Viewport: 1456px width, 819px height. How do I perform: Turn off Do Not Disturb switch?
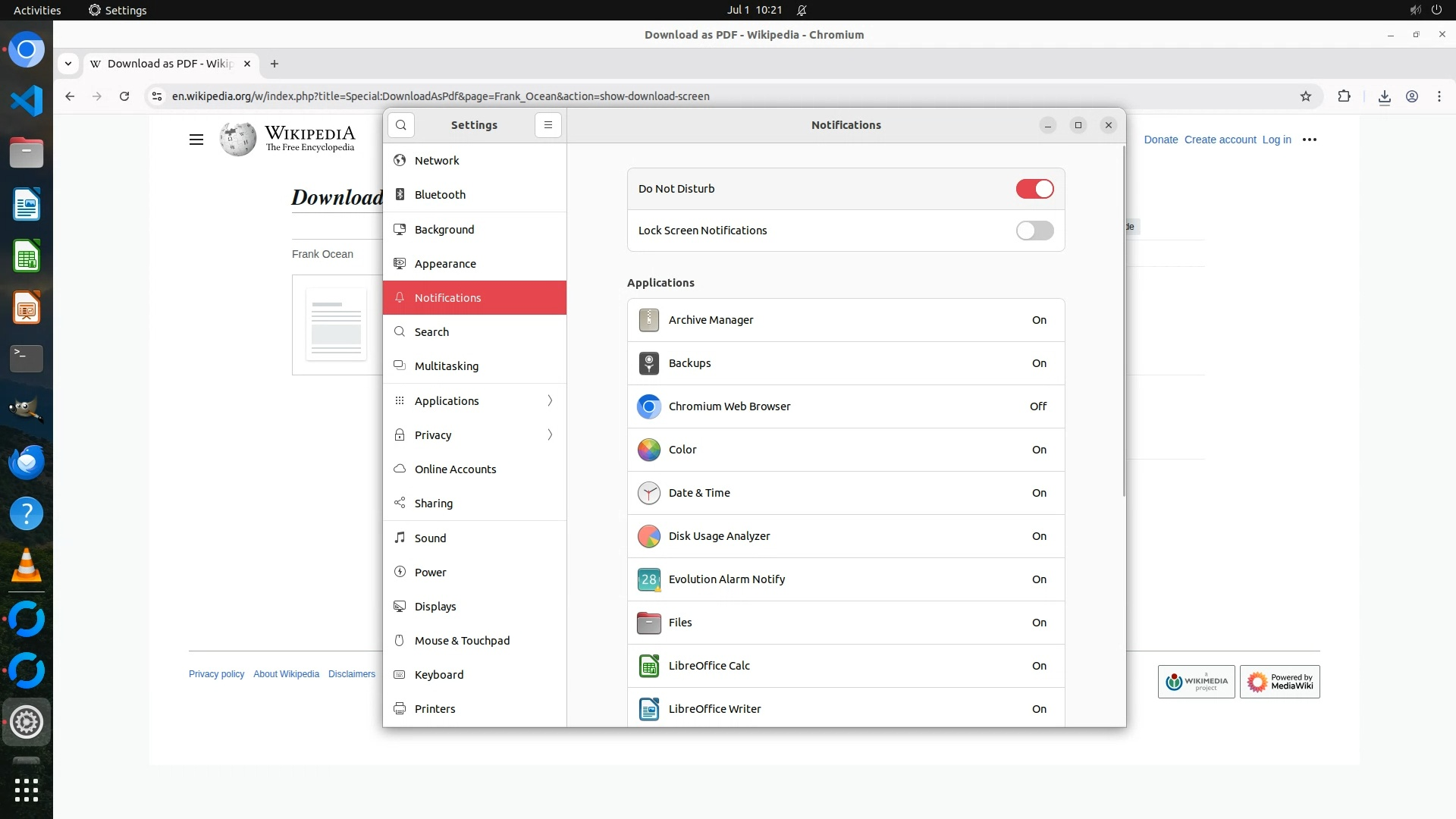(1034, 189)
